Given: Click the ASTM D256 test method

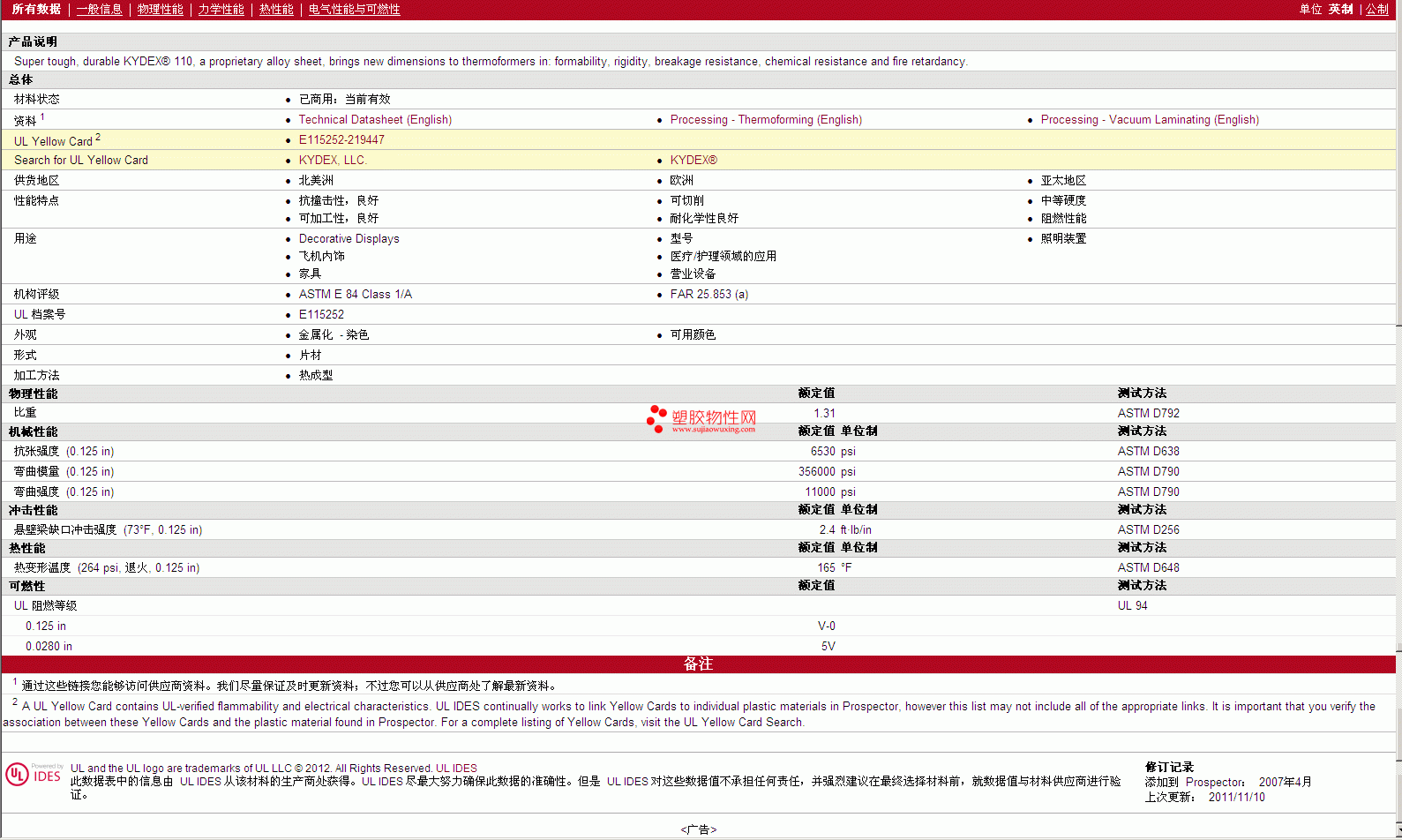Looking at the screenshot, I should (x=1148, y=529).
